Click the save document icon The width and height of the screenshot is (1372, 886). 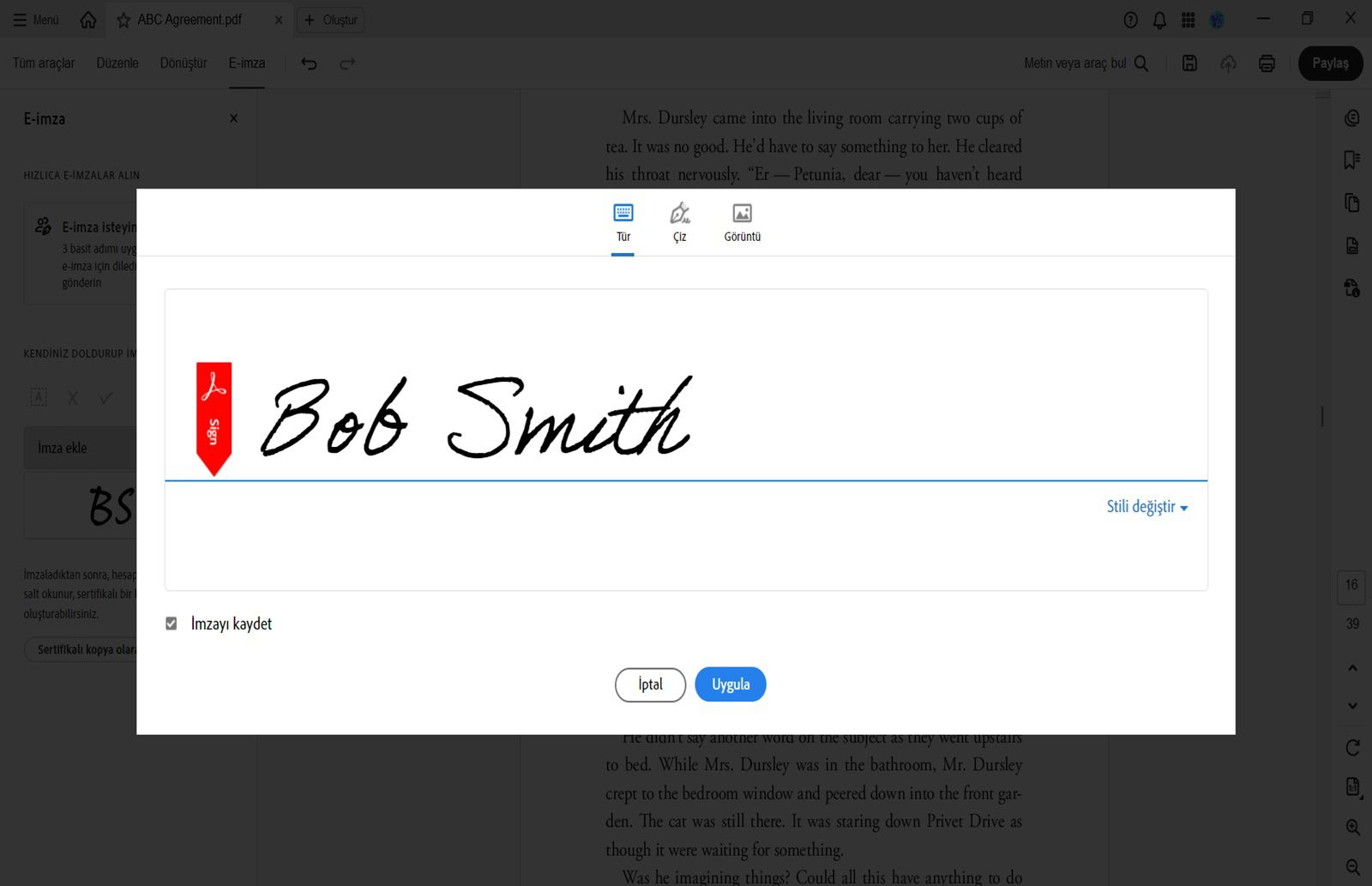click(x=1189, y=63)
